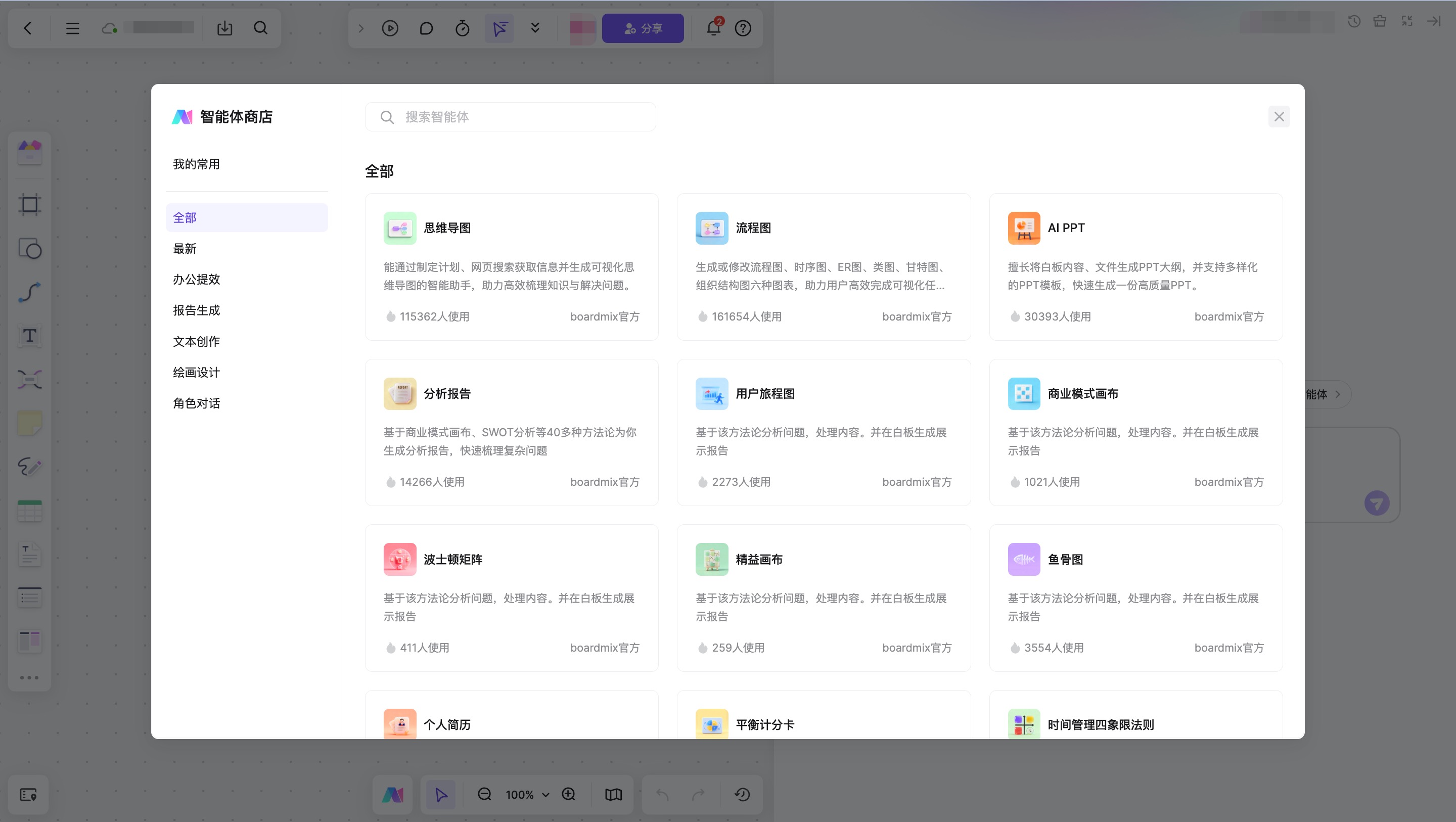
Task: Switch to the 最新 category
Action: [x=185, y=248]
